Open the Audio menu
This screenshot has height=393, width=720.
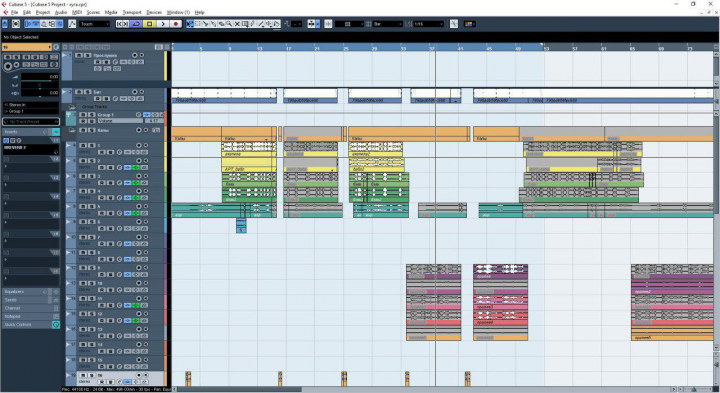[61, 12]
